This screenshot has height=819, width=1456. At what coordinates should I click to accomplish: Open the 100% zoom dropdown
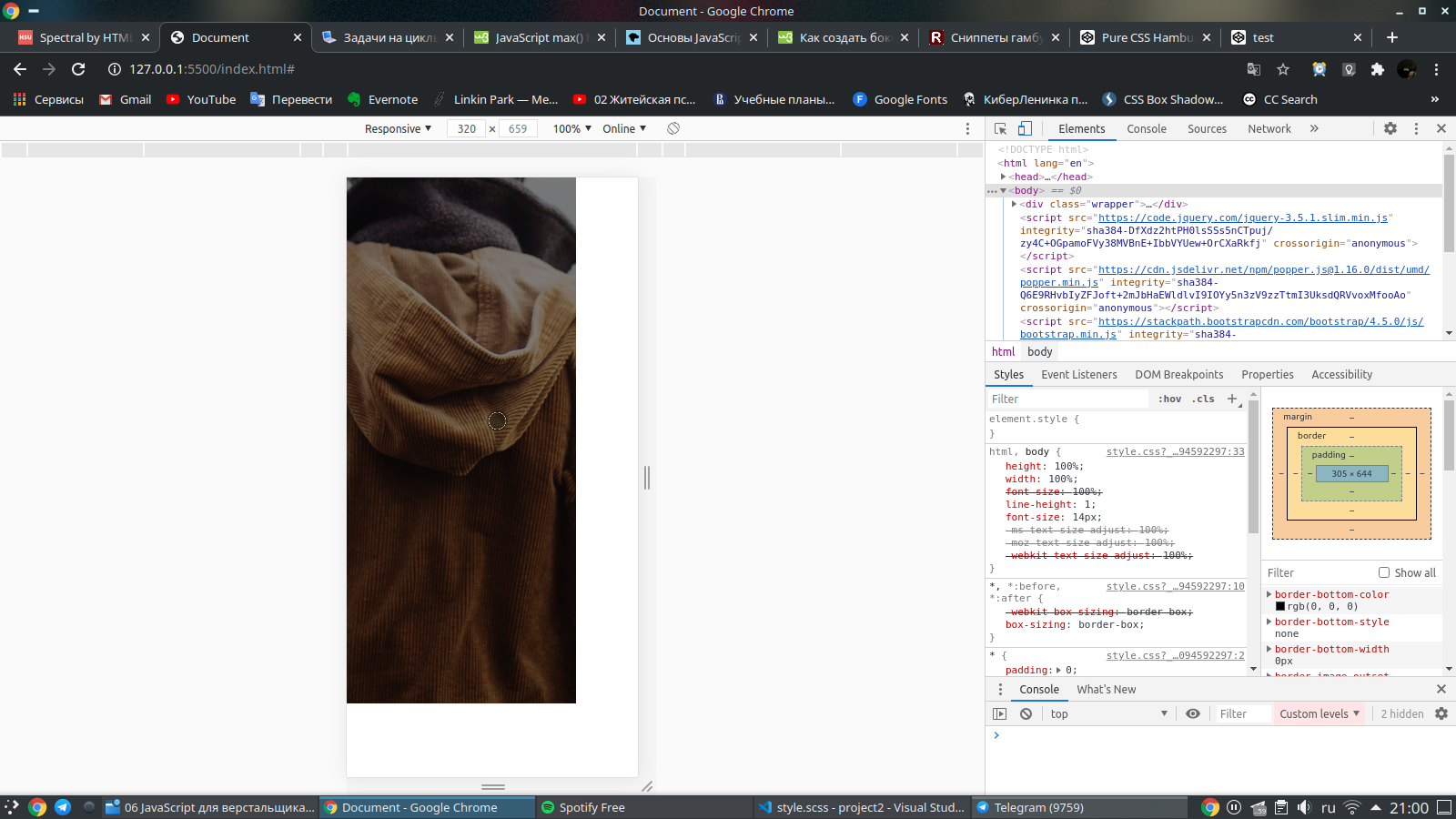[572, 128]
